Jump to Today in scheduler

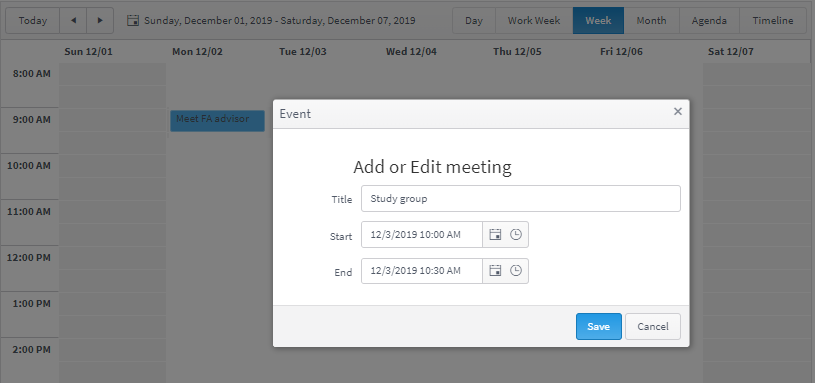(x=33, y=21)
